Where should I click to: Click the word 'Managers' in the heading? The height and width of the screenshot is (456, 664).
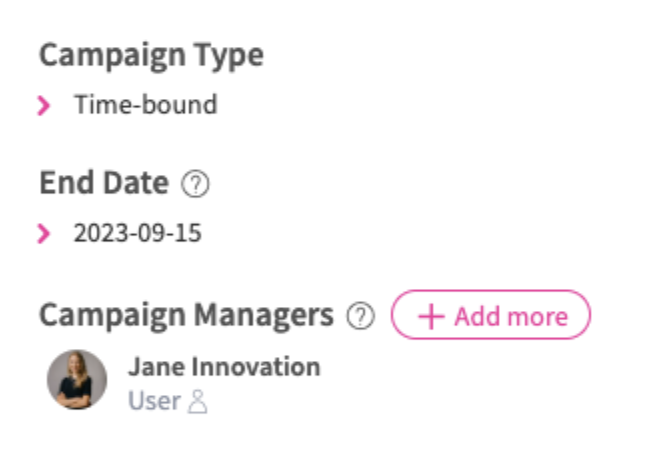[x=266, y=315]
